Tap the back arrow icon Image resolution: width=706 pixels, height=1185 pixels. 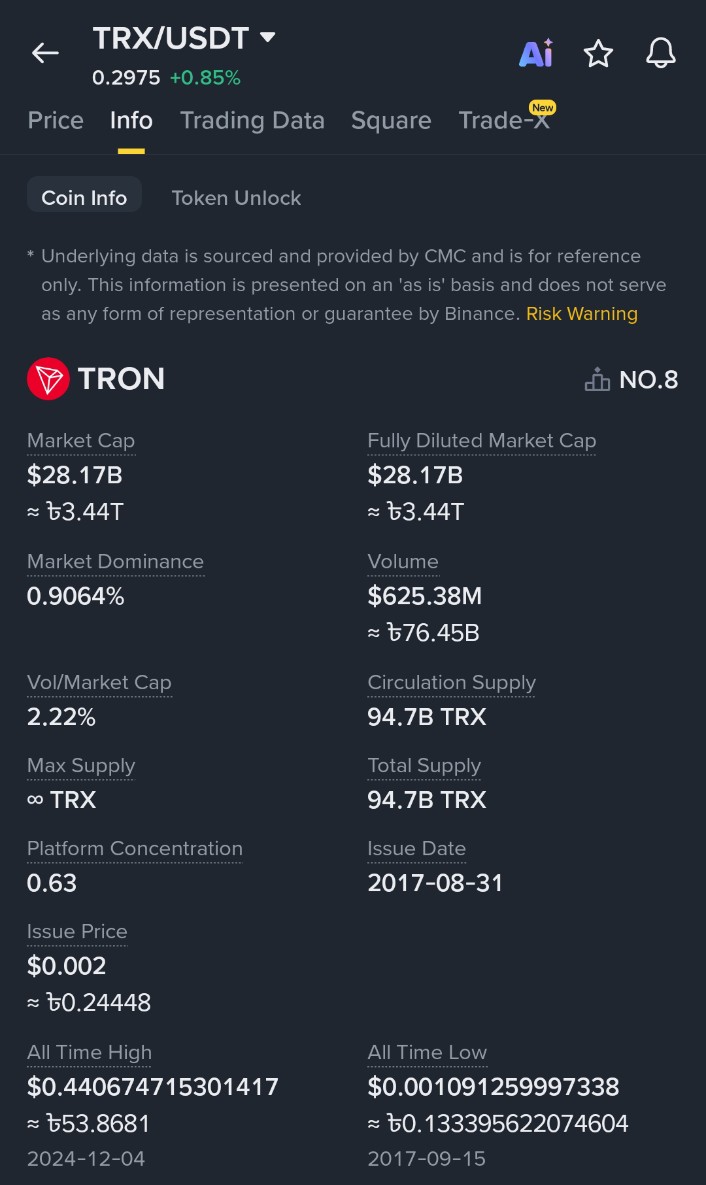tap(45, 54)
